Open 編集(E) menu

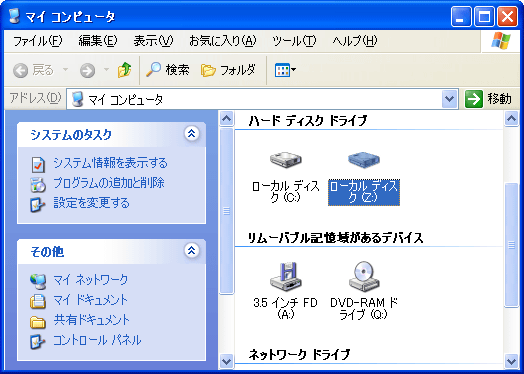pos(98,41)
